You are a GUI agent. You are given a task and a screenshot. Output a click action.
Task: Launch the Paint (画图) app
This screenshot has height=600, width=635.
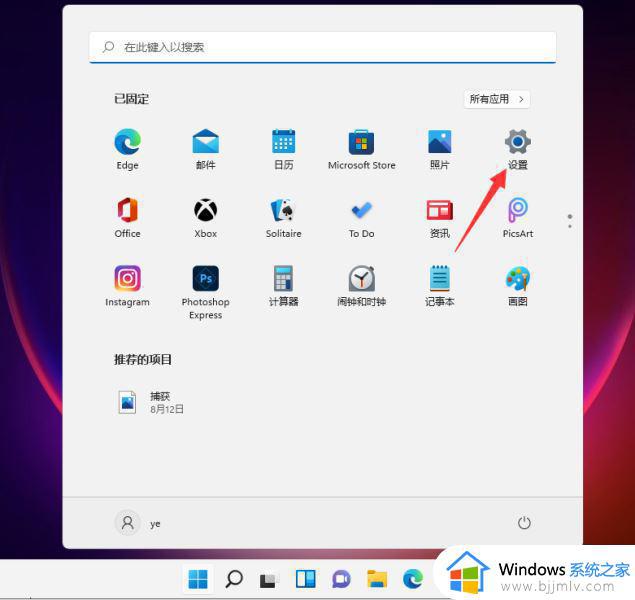click(x=518, y=286)
